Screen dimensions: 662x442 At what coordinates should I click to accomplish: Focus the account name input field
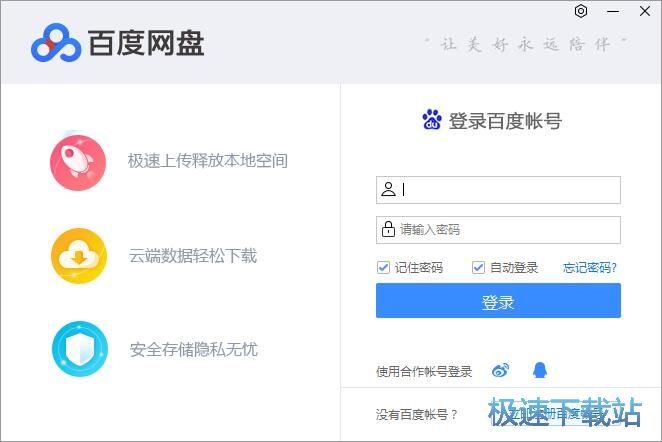498,190
